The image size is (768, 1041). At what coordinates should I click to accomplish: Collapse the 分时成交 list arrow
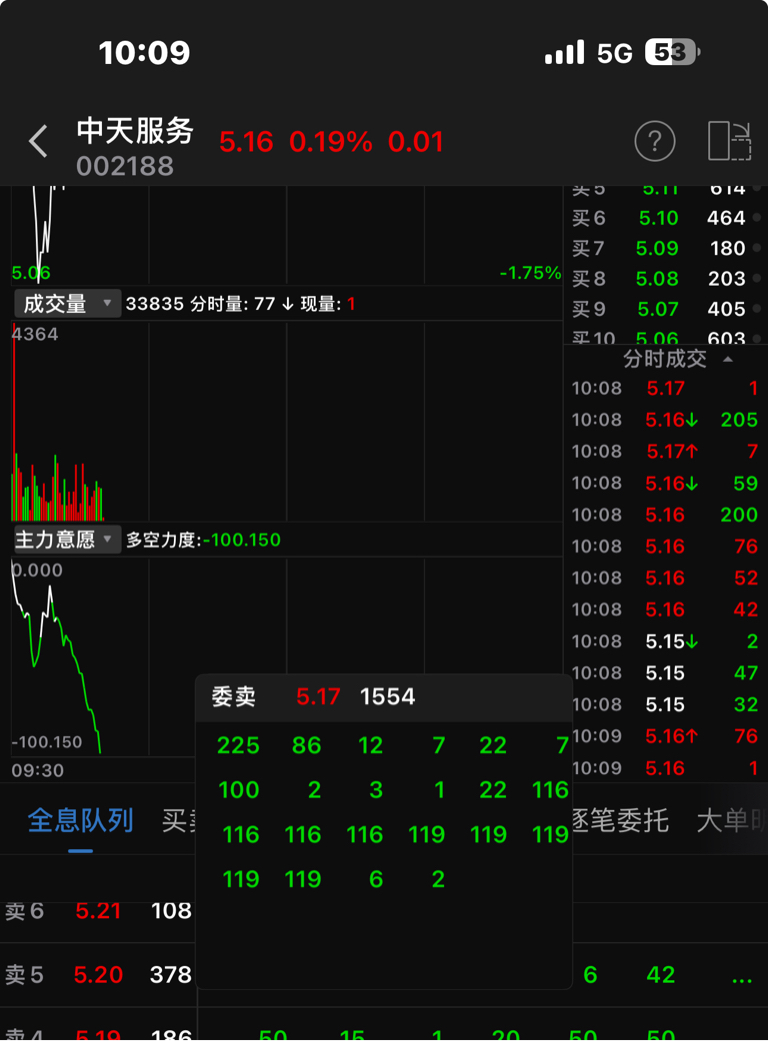[728, 359]
